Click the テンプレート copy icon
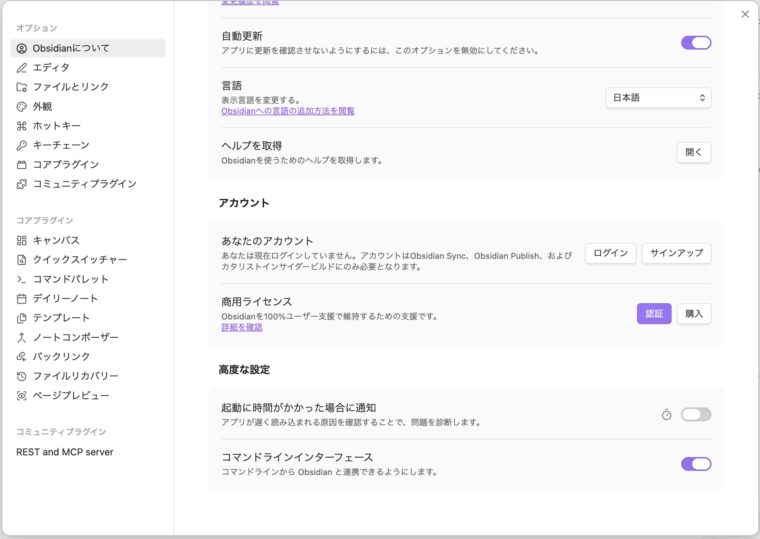Image resolution: width=760 pixels, height=539 pixels. [22, 318]
